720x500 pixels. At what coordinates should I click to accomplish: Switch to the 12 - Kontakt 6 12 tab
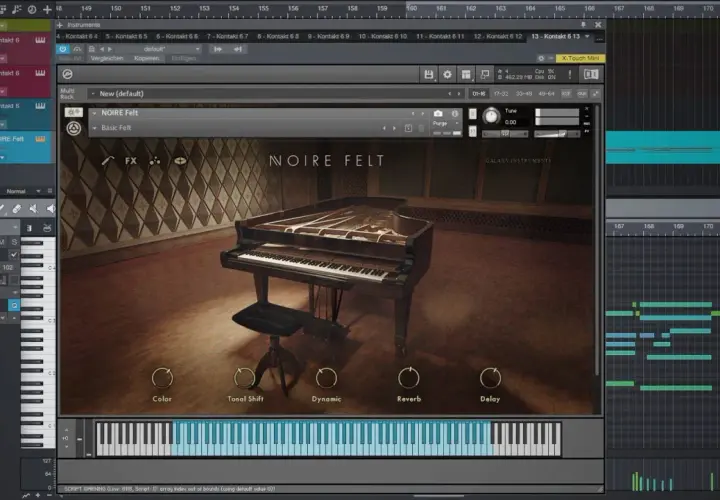pyautogui.click(x=498, y=36)
